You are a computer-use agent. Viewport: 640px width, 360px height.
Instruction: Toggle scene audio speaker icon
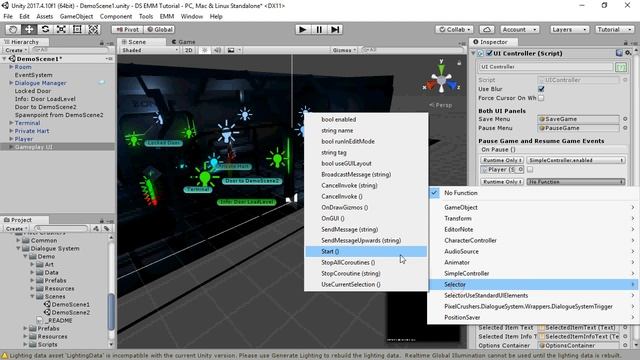tap(218, 50)
